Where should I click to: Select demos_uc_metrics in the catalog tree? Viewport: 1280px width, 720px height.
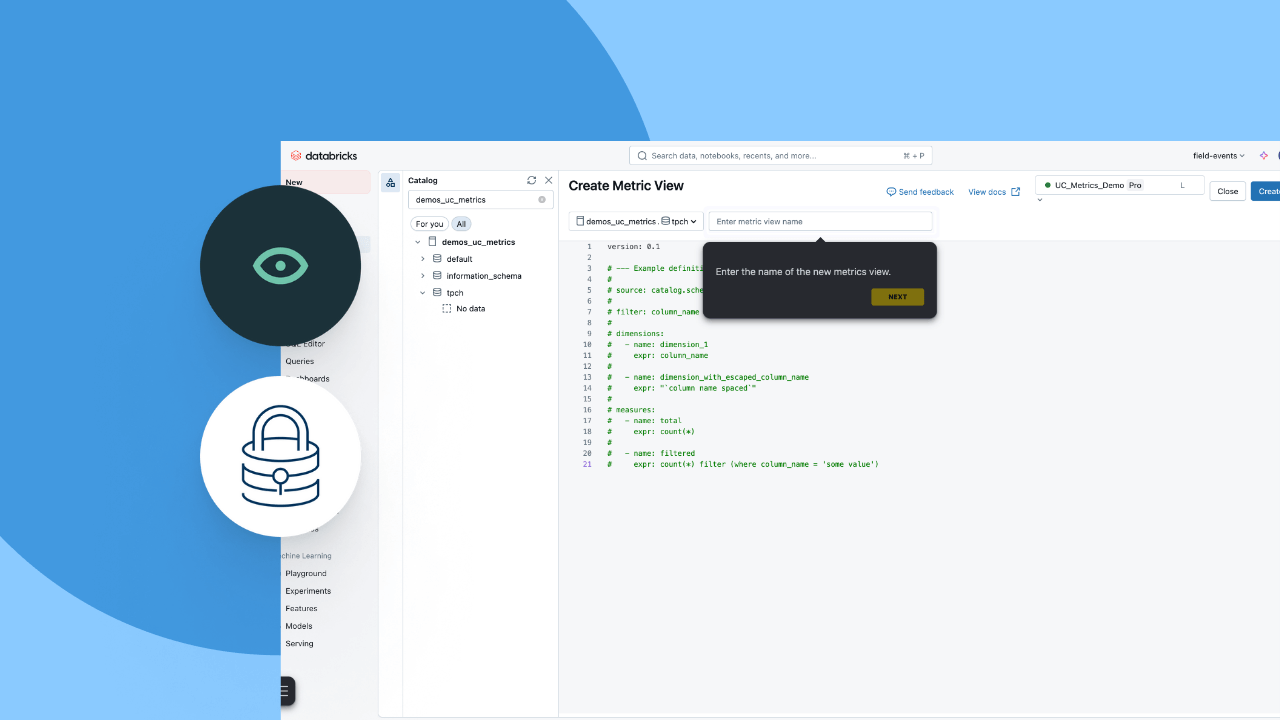(479, 242)
